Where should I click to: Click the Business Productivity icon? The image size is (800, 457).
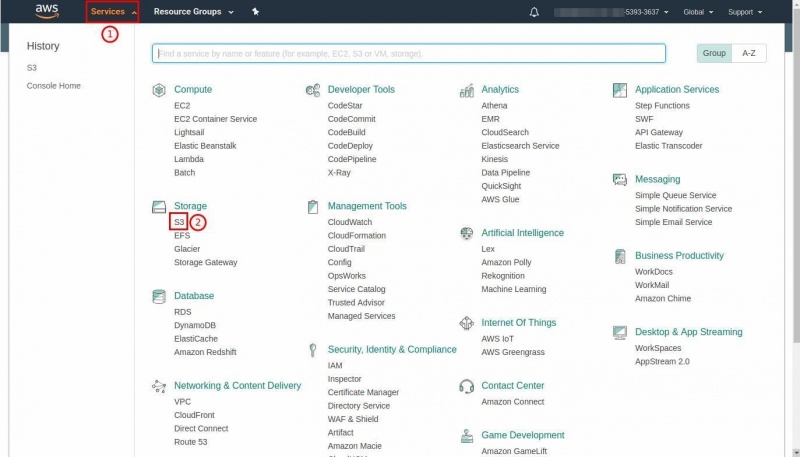[x=620, y=256]
